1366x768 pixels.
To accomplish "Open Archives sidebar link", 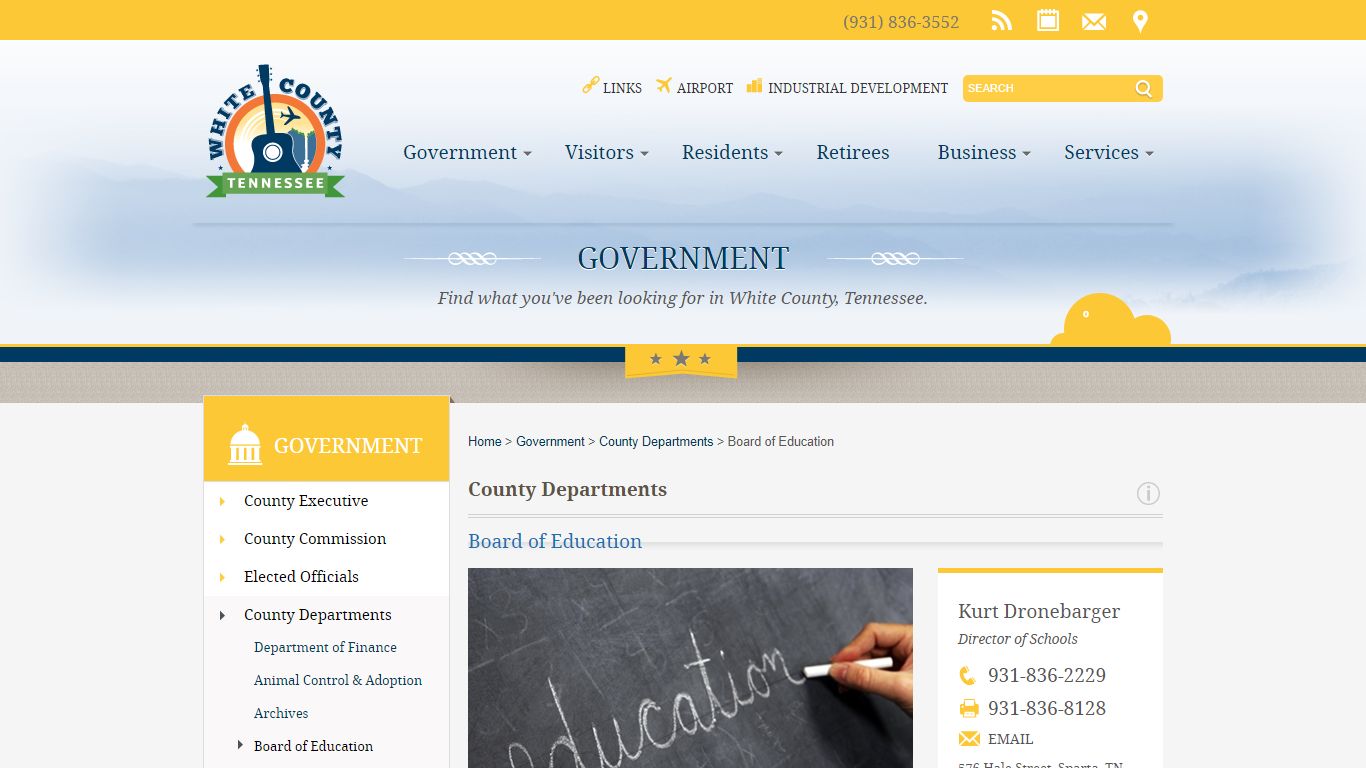I will [281, 713].
